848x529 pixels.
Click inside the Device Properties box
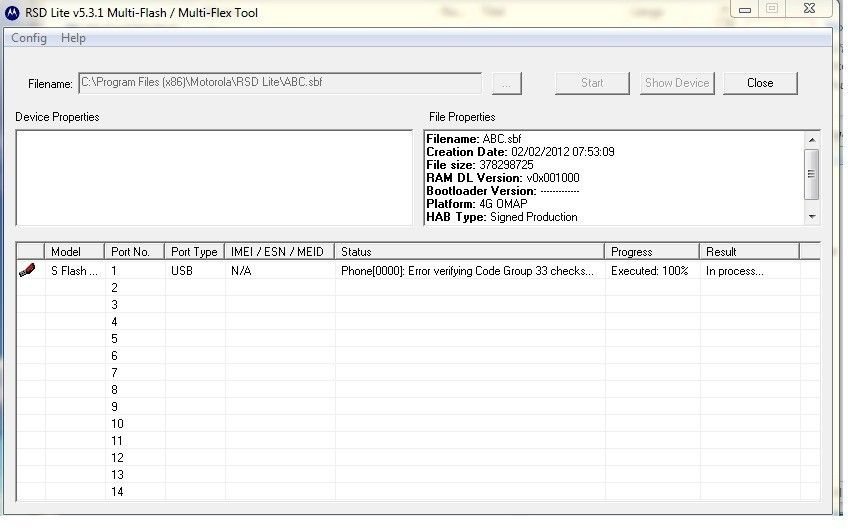pyautogui.click(x=214, y=177)
